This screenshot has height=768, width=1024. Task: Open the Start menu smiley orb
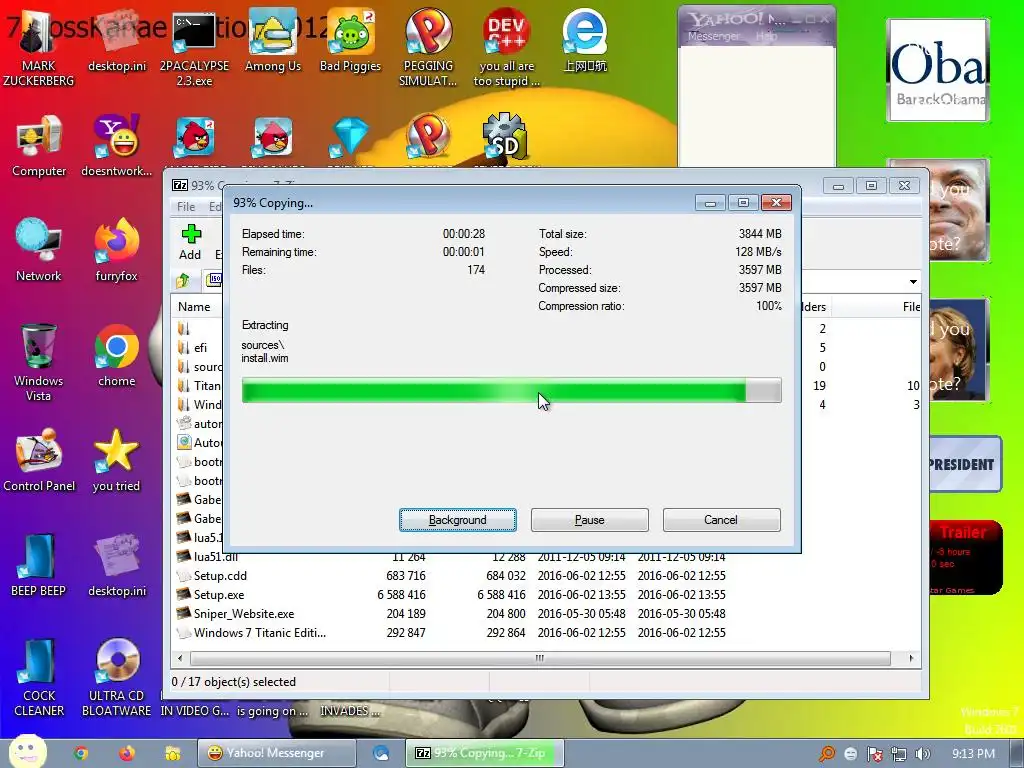(27, 751)
